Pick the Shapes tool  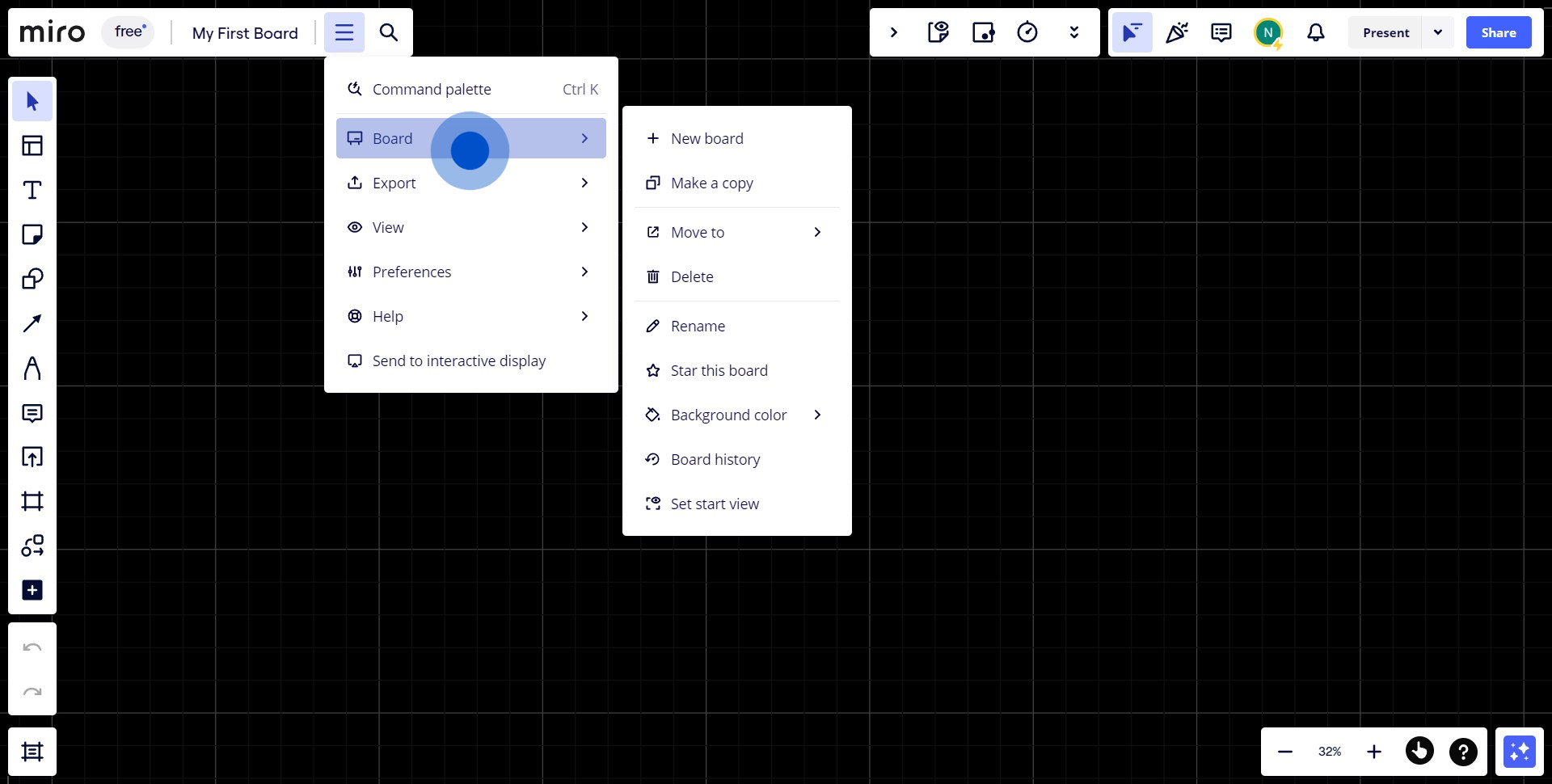32,279
